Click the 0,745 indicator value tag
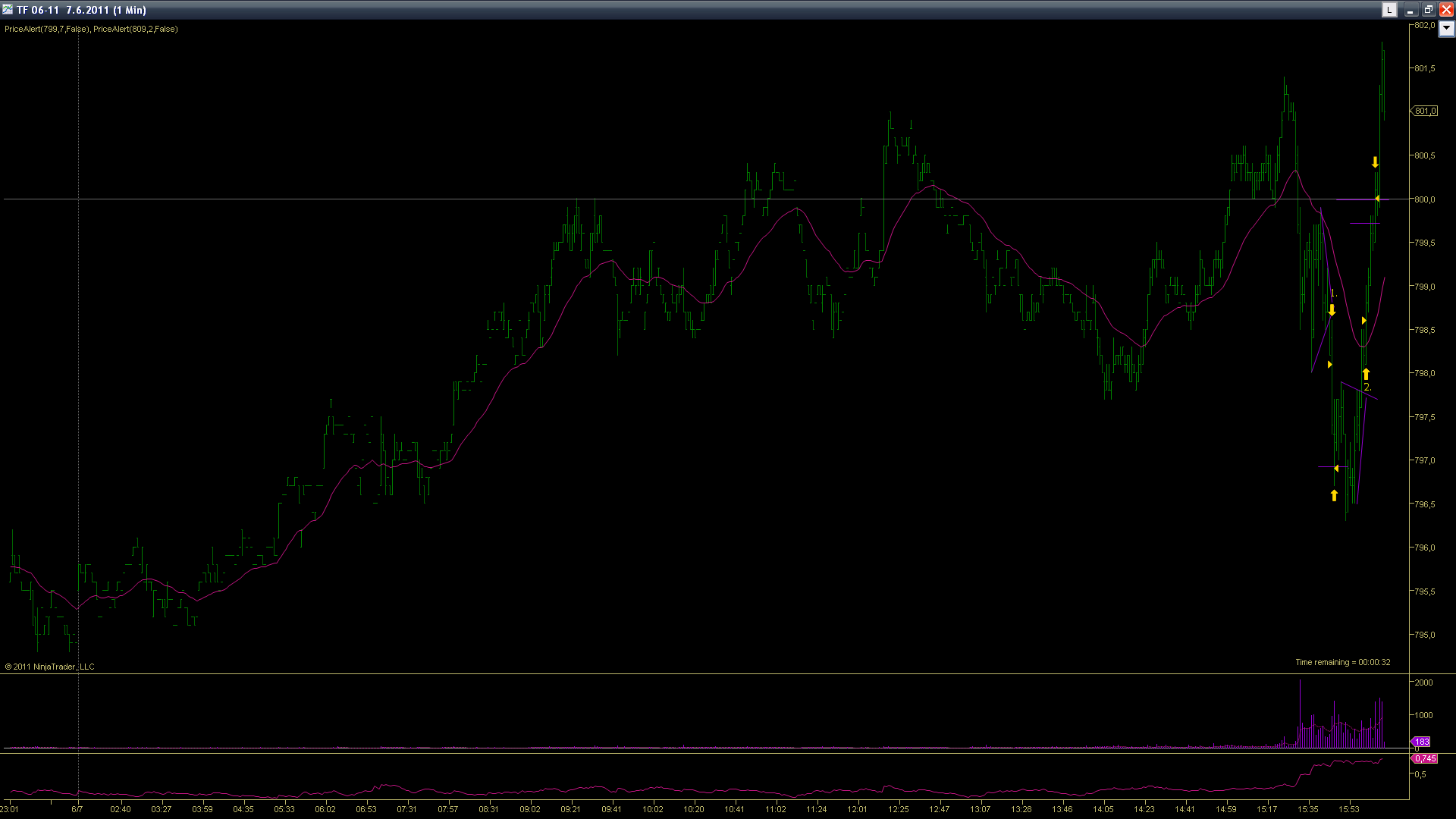 pos(1424,758)
